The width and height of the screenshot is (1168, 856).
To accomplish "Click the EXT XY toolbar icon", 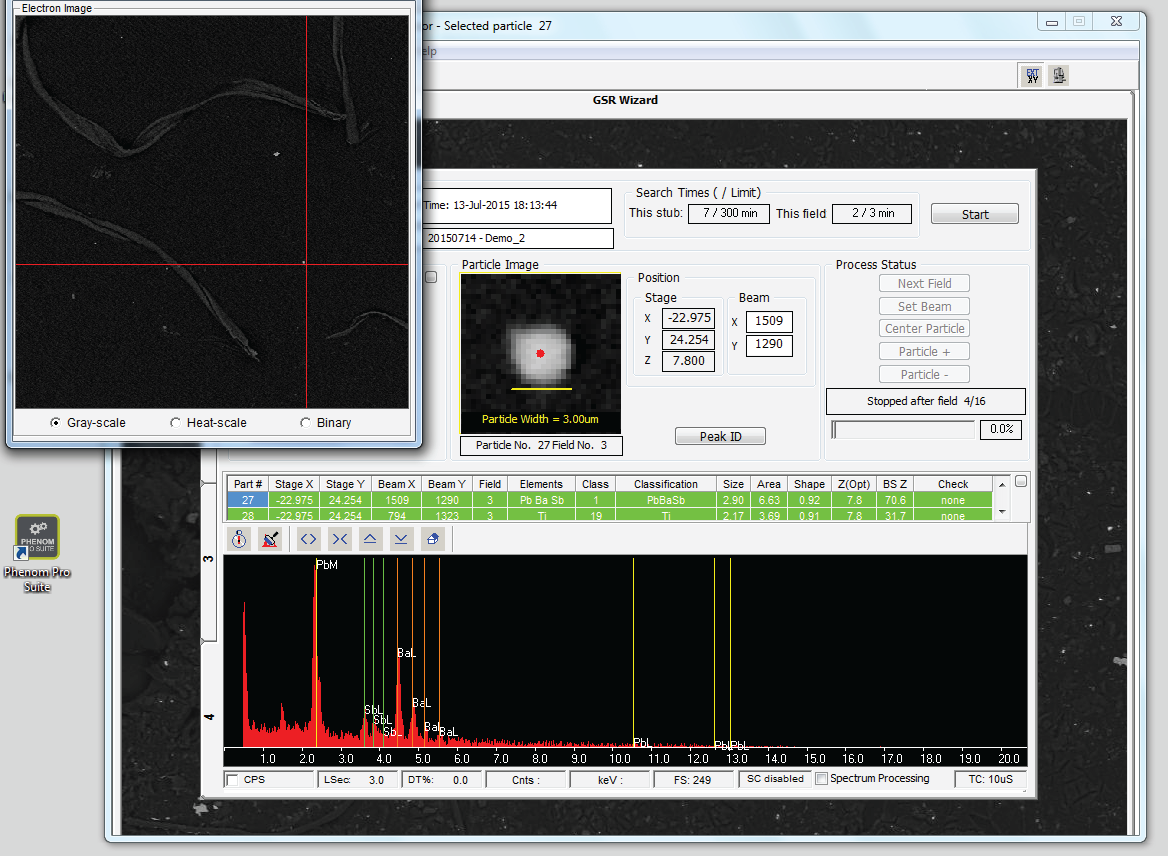I will (1032, 75).
